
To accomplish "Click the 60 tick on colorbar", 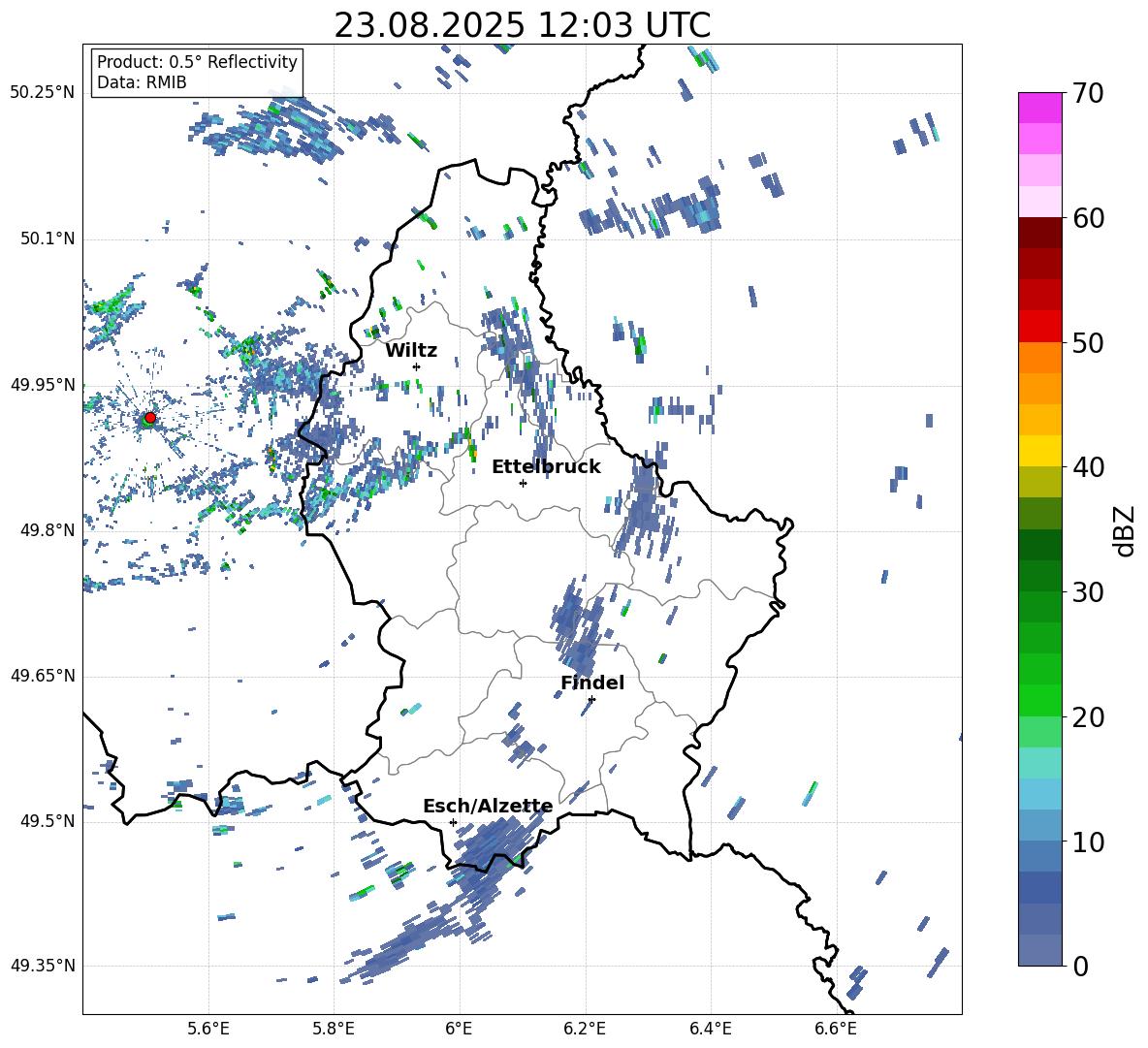I will tap(1088, 217).
